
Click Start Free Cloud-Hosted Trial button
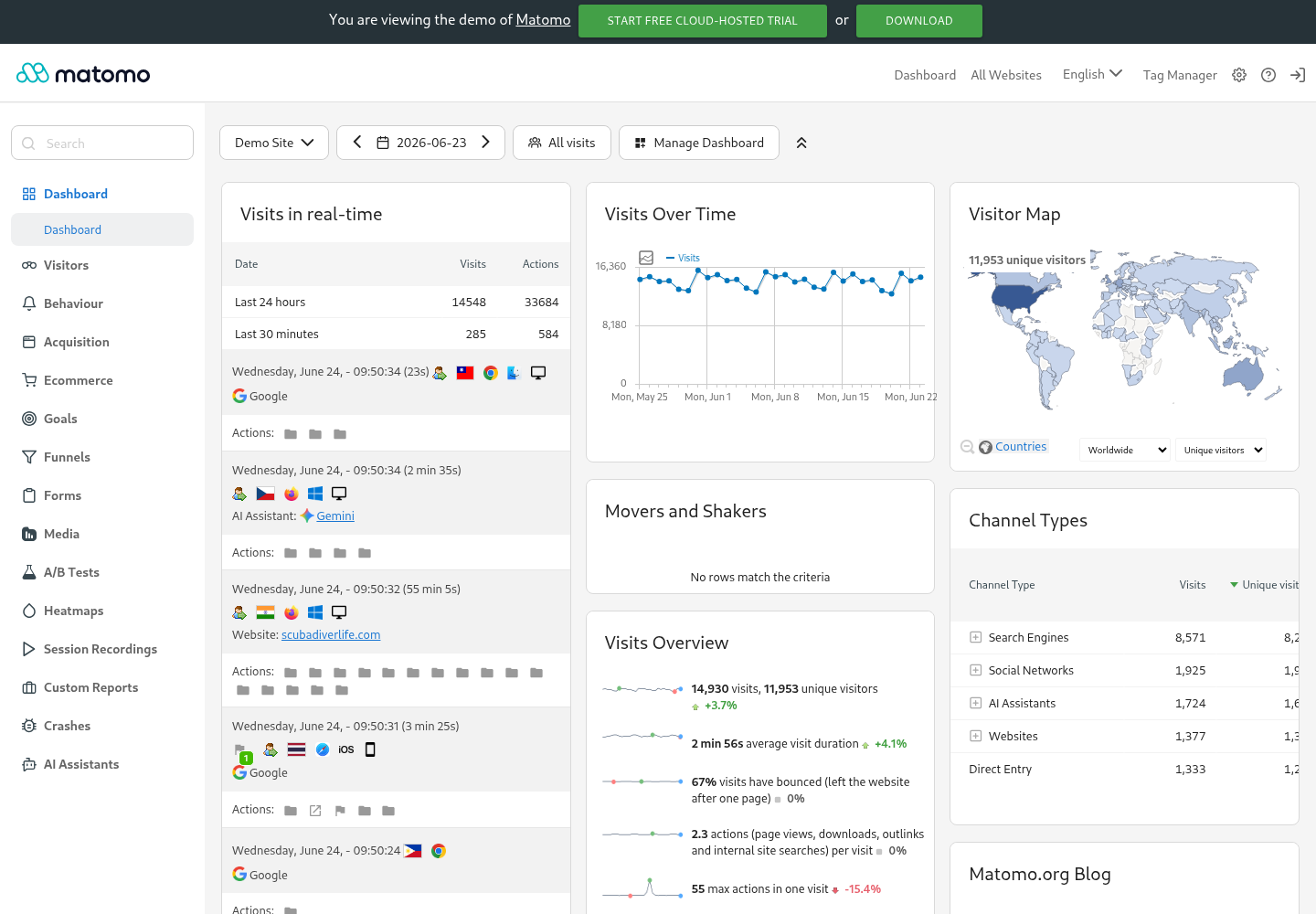point(703,21)
